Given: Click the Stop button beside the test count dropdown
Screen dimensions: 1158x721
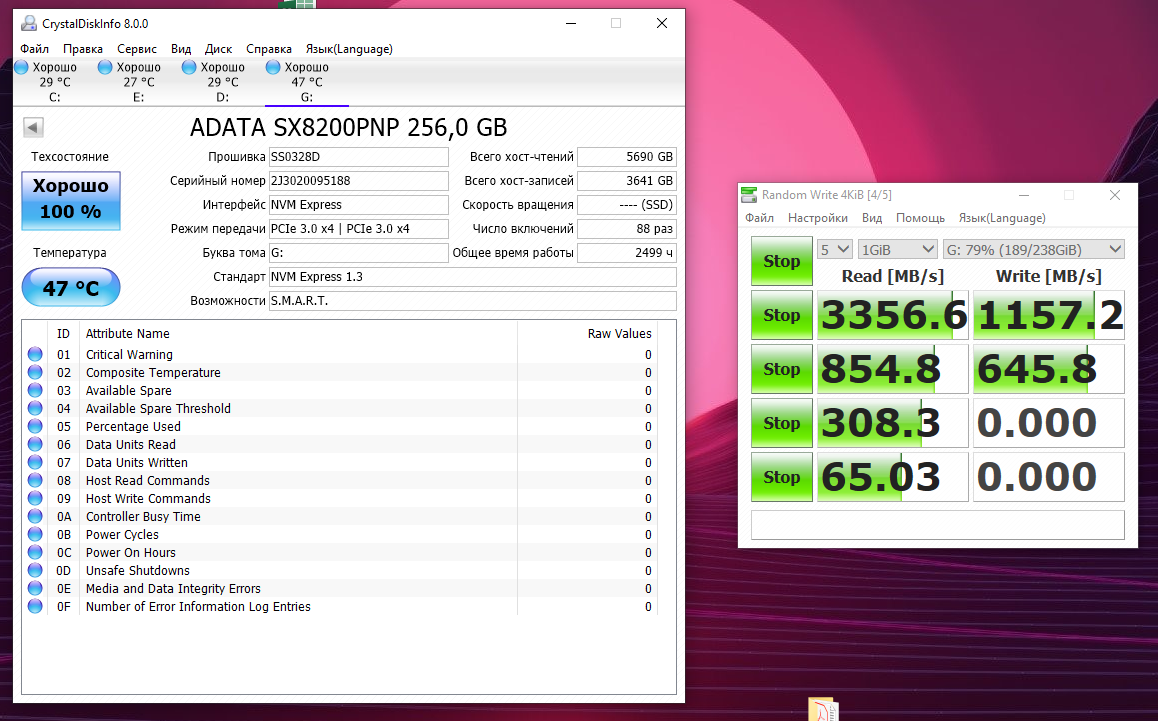Looking at the screenshot, I should pyautogui.click(x=781, y=261).
